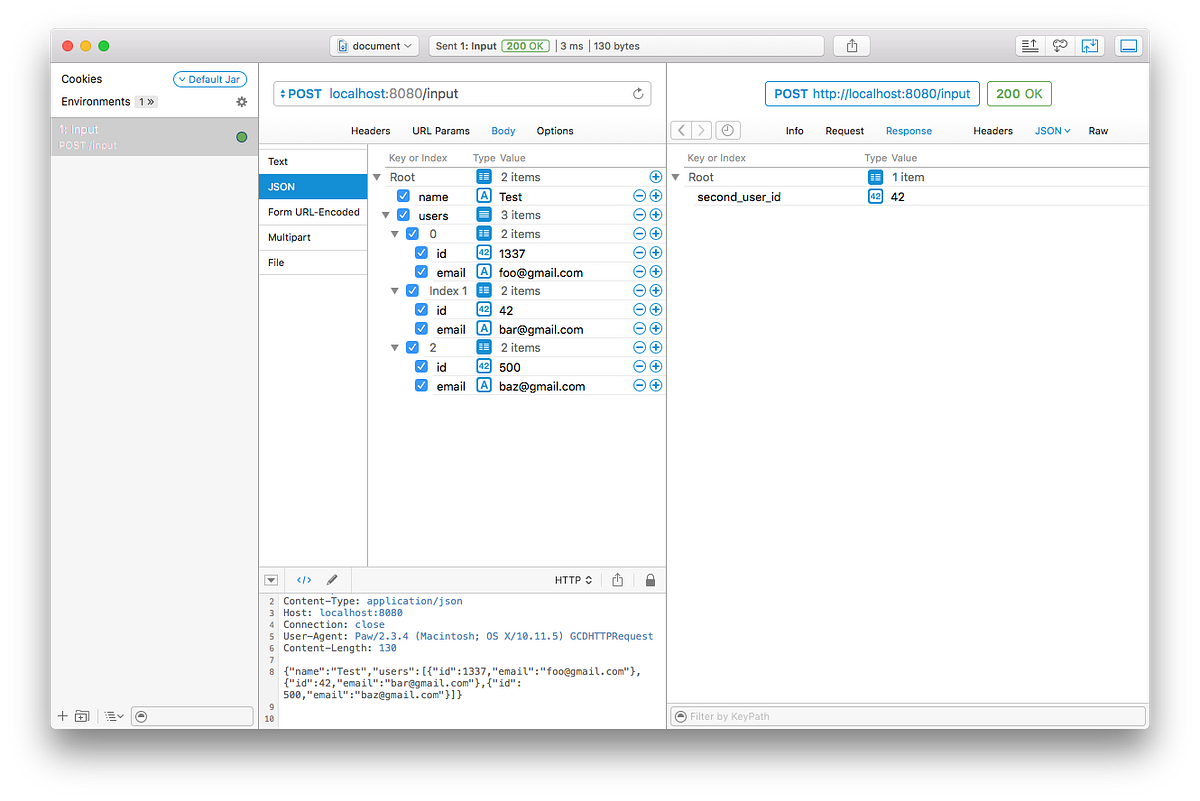Image resolution: width=1200 pixels, height=801 pixels.
Task: Open the Environments gear settings icon
Action: coord(241,102)
